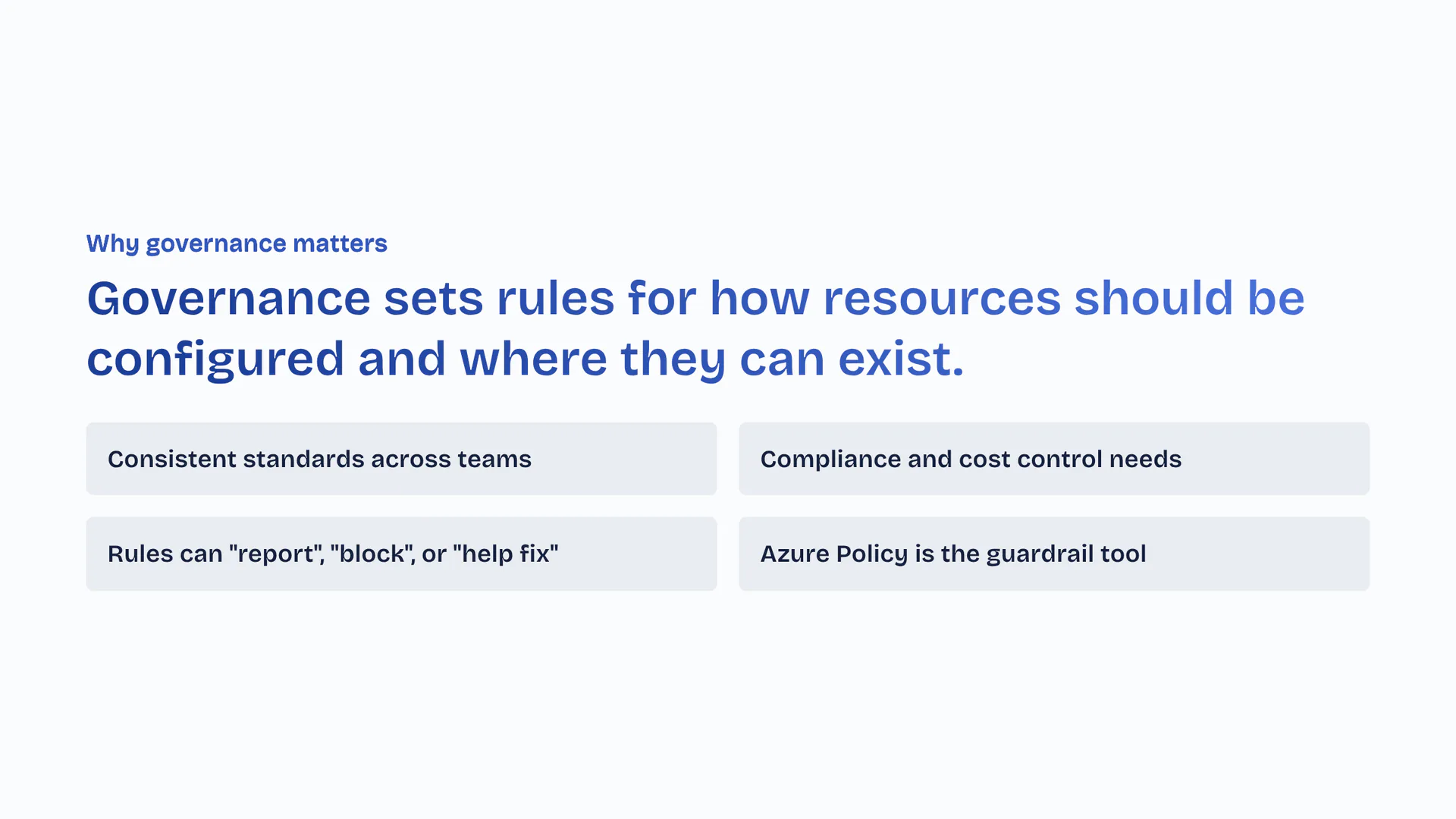Click the words "should be" in the headline
Viewport: 1456px width, 819px height.
tap(1189, 298)
